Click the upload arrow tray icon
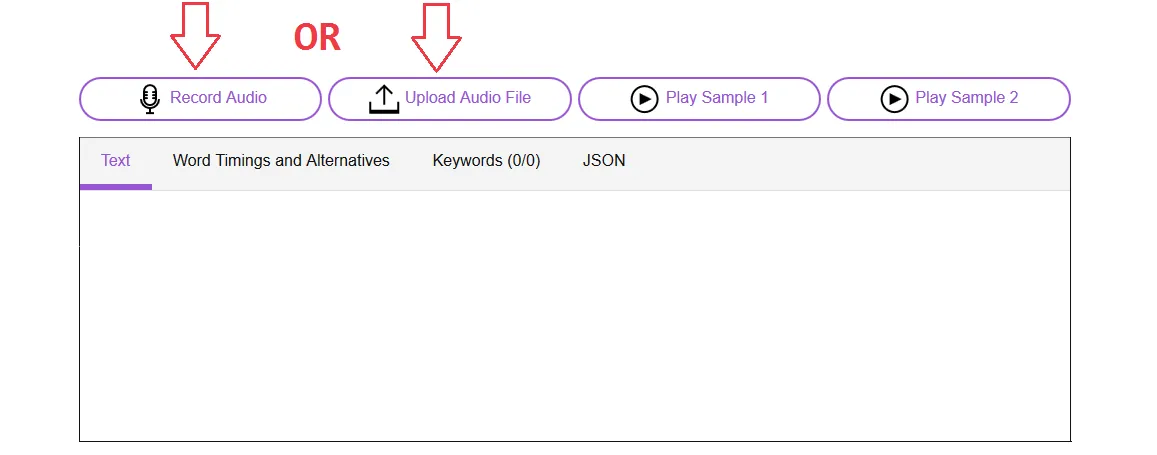Viewport: 1157px width, 455px height. tap(384, 99)
